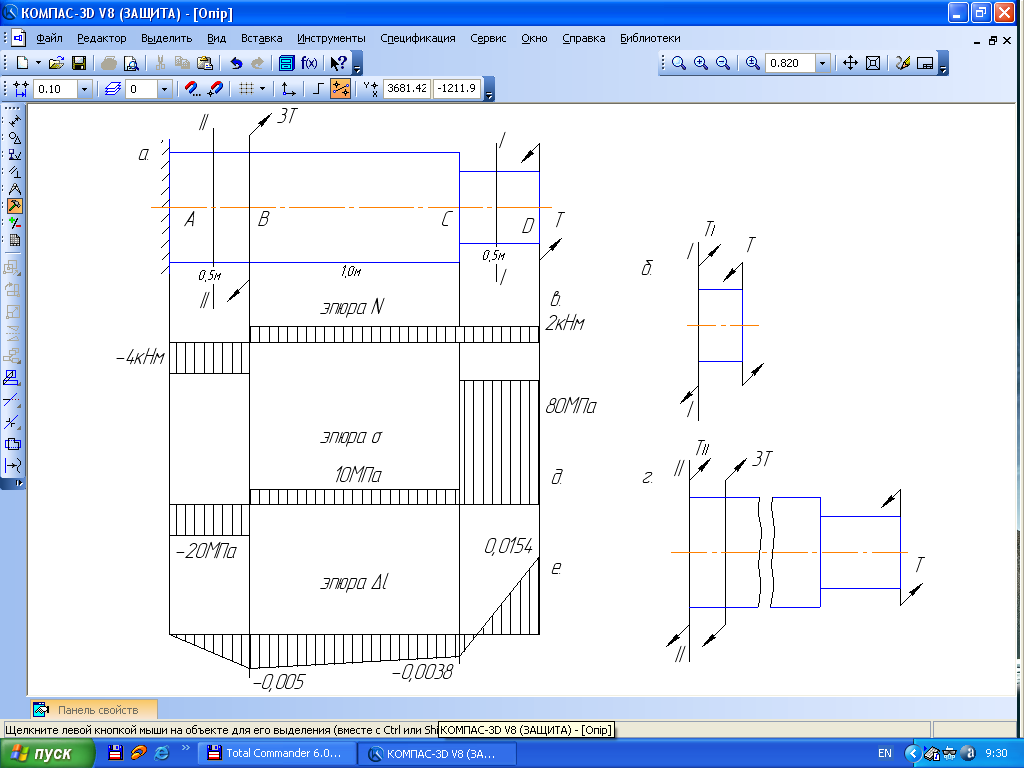
Task: Select the highlighted Editing hammer panel
Action: [x=14, y=206]
